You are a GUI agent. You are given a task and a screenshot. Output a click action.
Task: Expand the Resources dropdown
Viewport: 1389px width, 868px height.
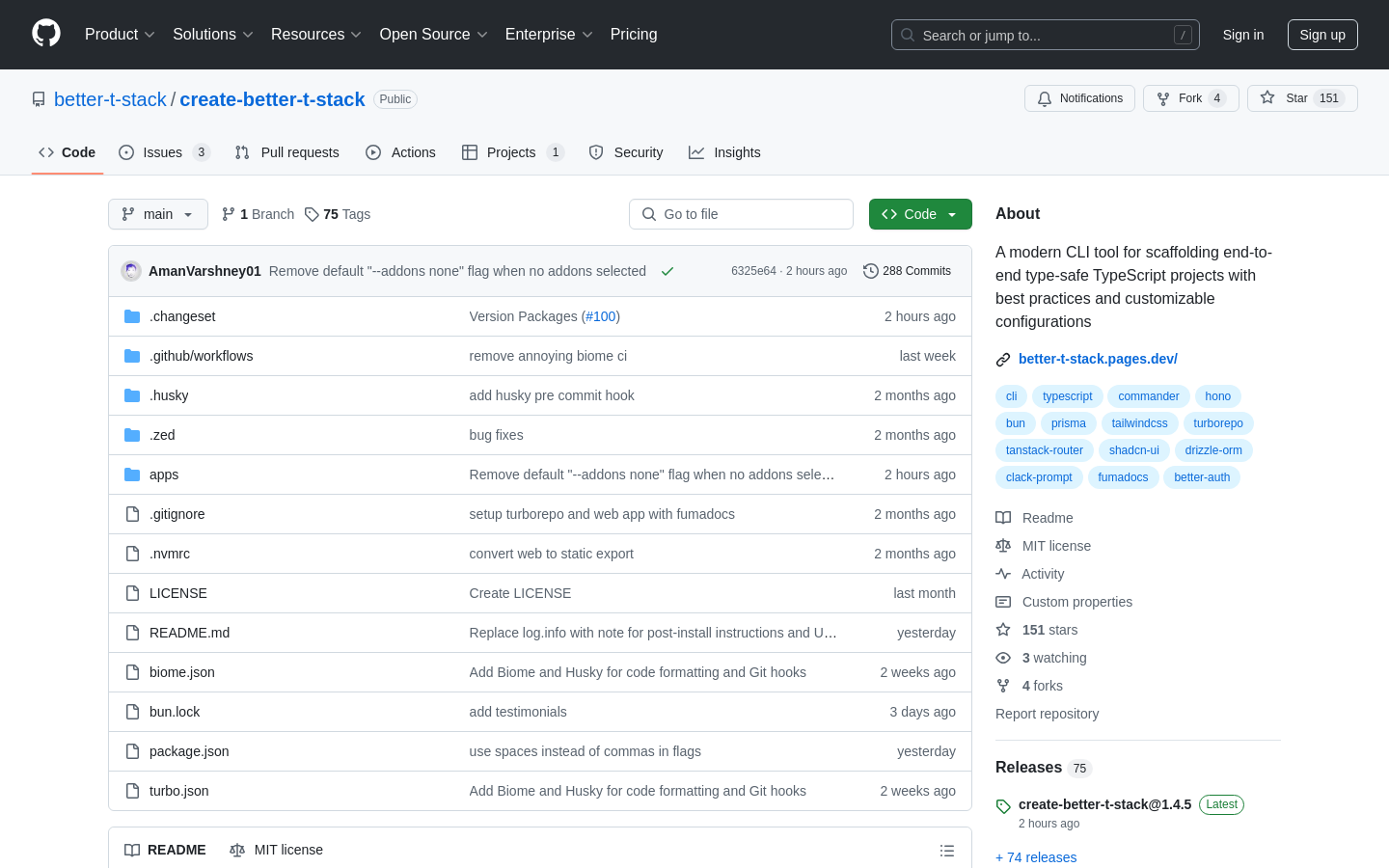click(x=315, y=35)
